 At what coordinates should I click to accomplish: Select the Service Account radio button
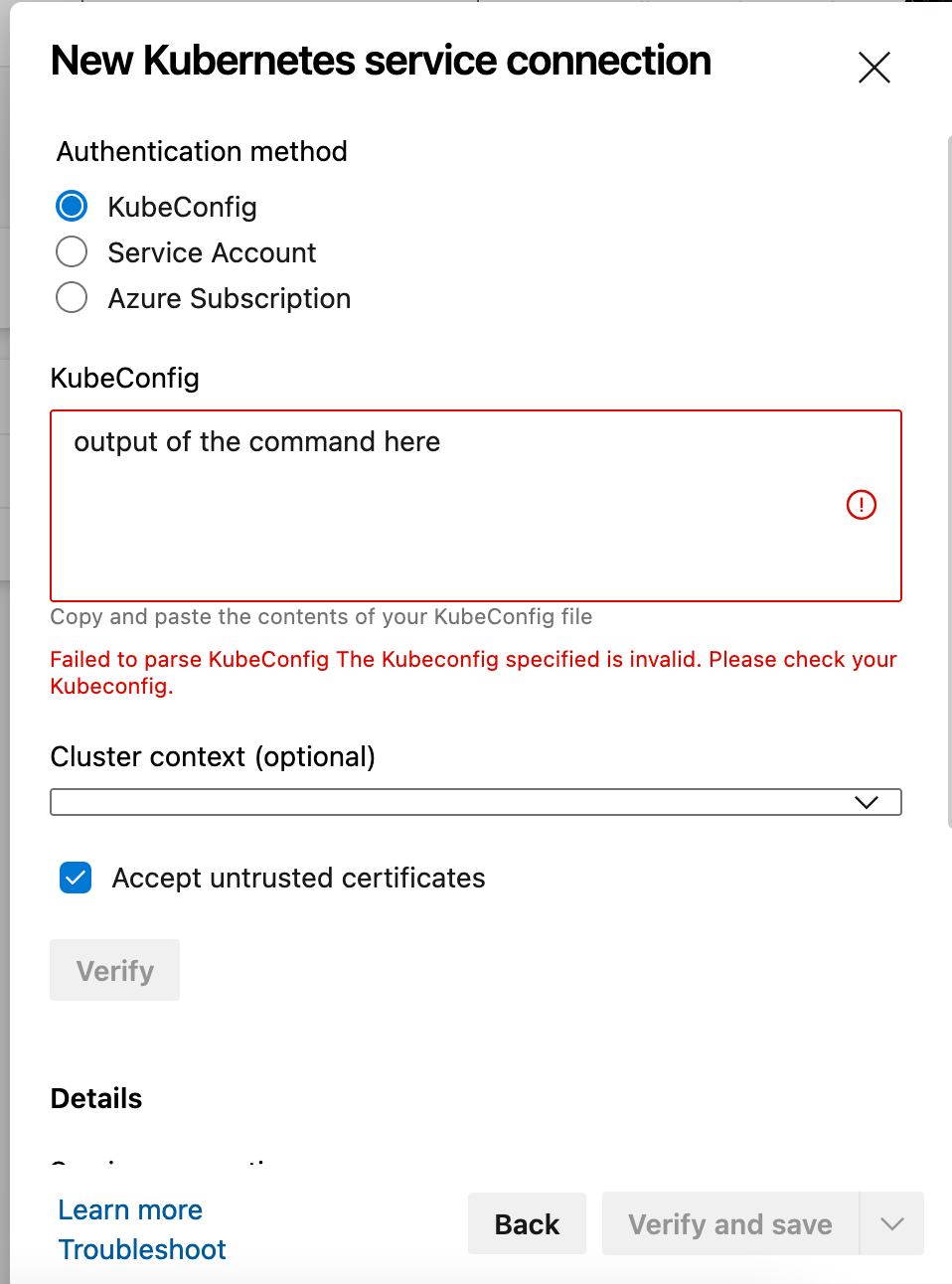[72, 251]
